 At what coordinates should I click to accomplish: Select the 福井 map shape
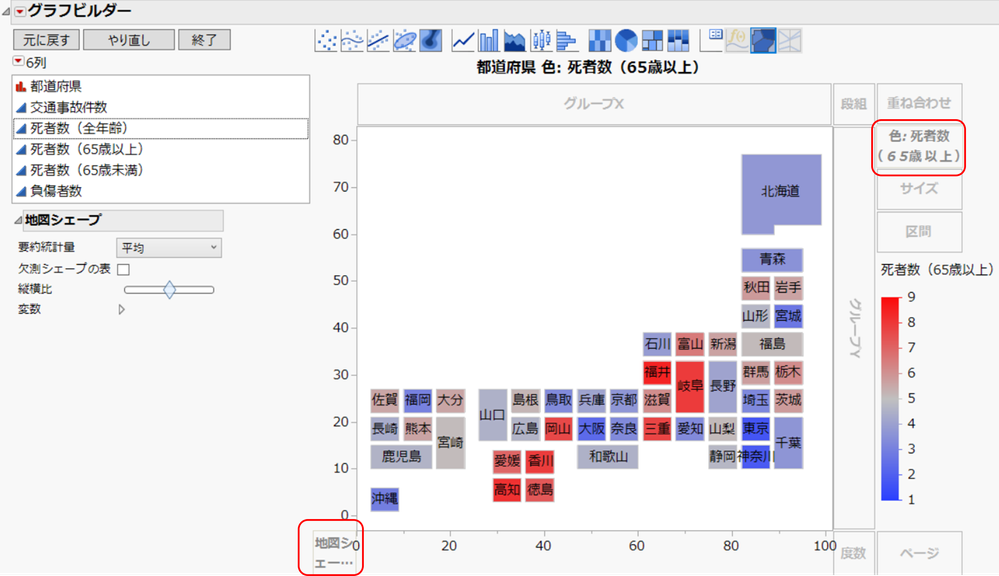point(657,372)
